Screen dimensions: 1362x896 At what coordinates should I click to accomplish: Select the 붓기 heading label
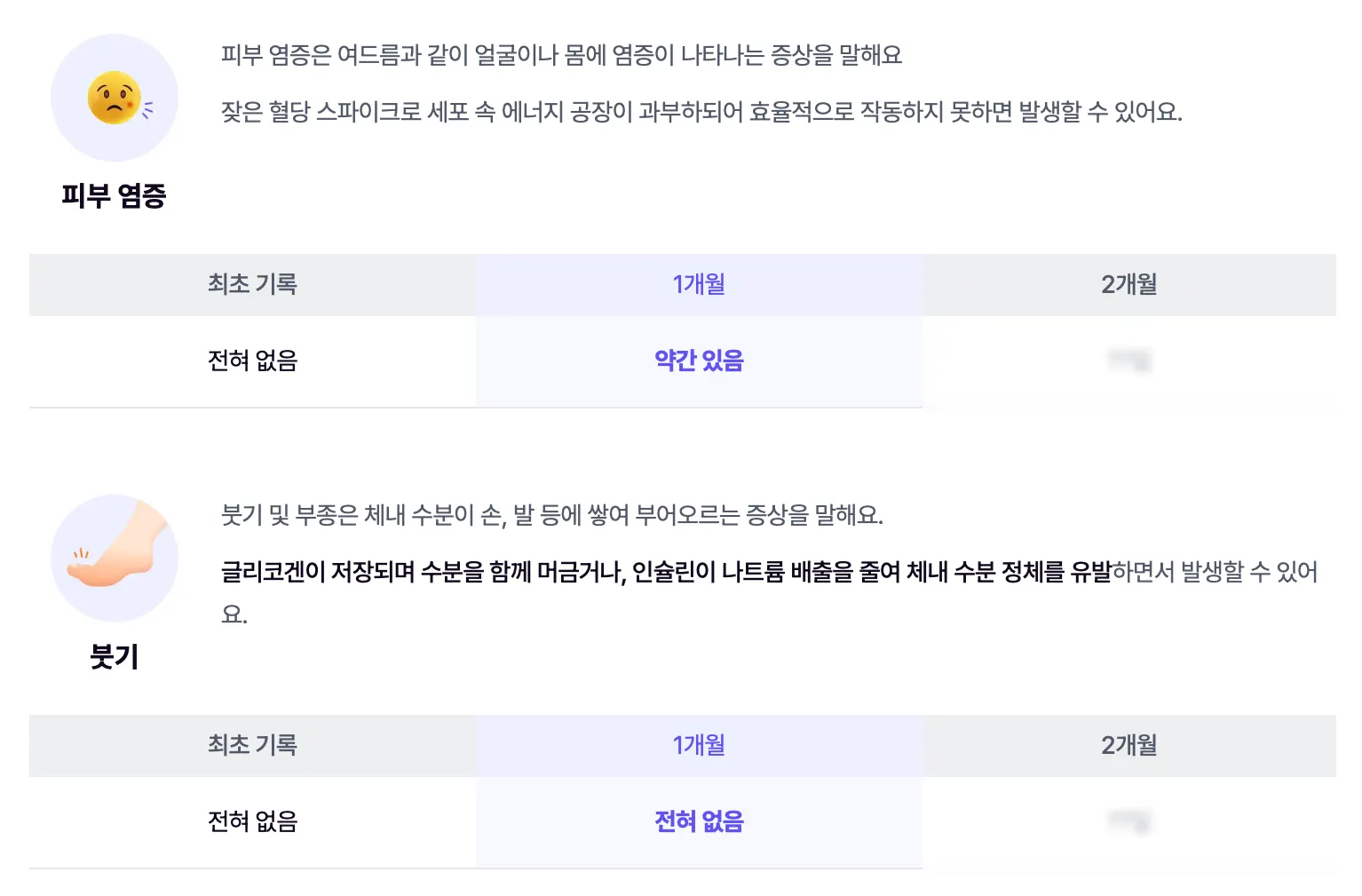pyautogui.click(x=115, y=656)
